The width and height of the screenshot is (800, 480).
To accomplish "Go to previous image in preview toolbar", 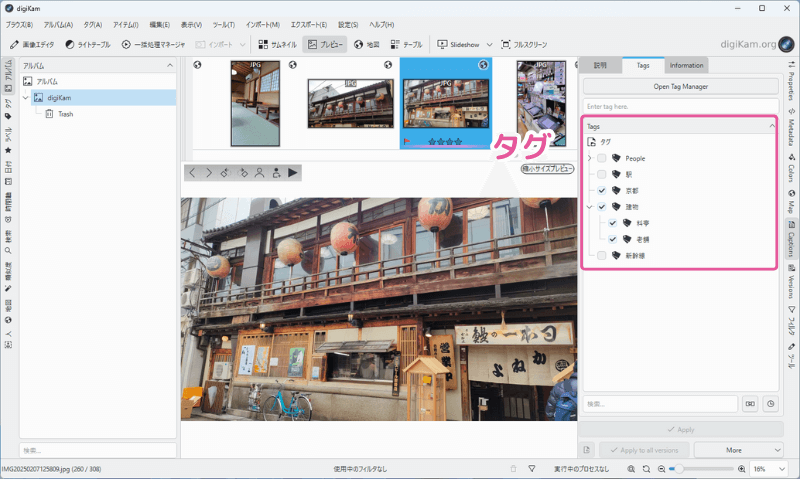I will (x=193, y=172).
